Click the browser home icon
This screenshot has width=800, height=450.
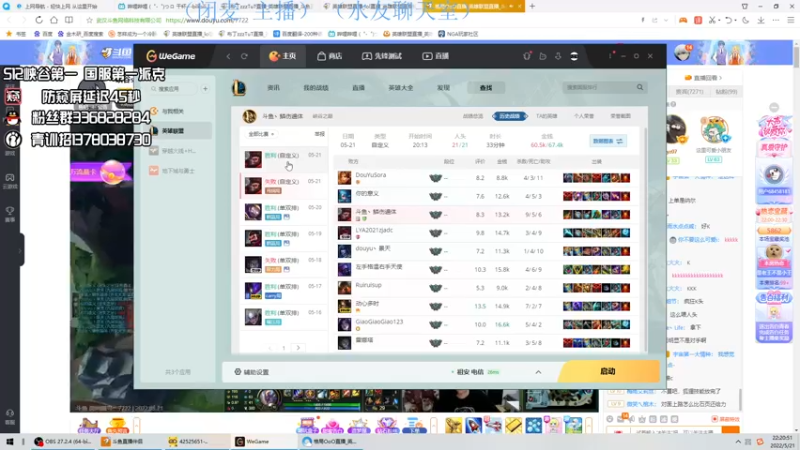coord(54,20)
